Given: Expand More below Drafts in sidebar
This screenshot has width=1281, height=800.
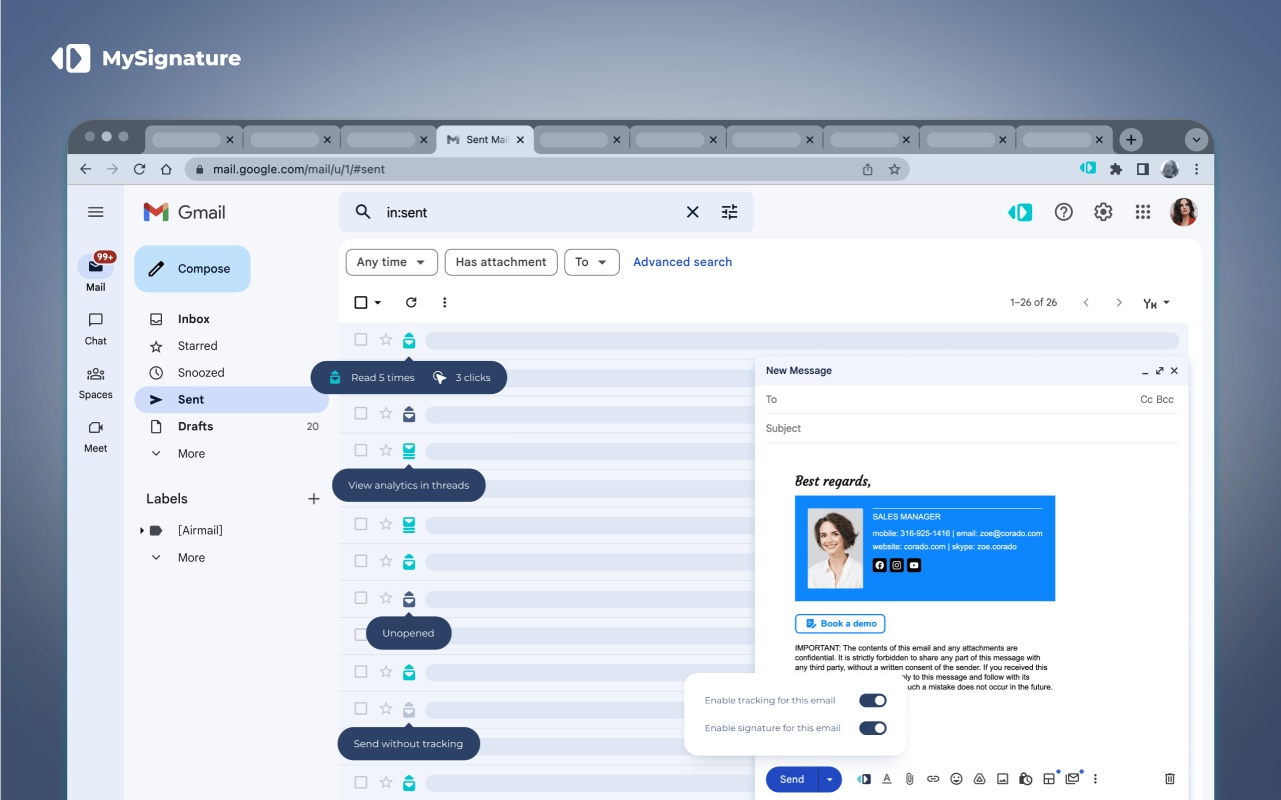Looking at the screenshot, I should [191, 453].
